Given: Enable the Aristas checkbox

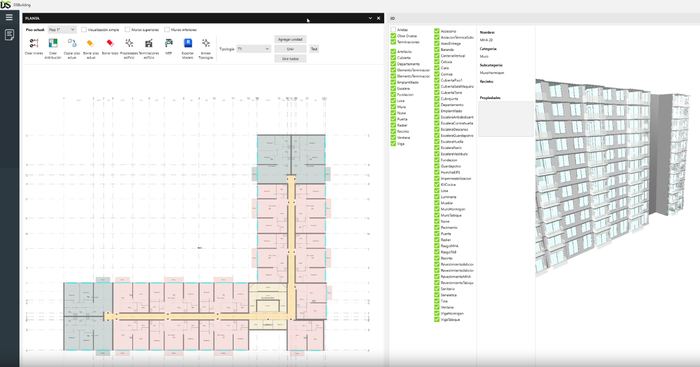Looking at the screenshot, I should pos(393,29).
